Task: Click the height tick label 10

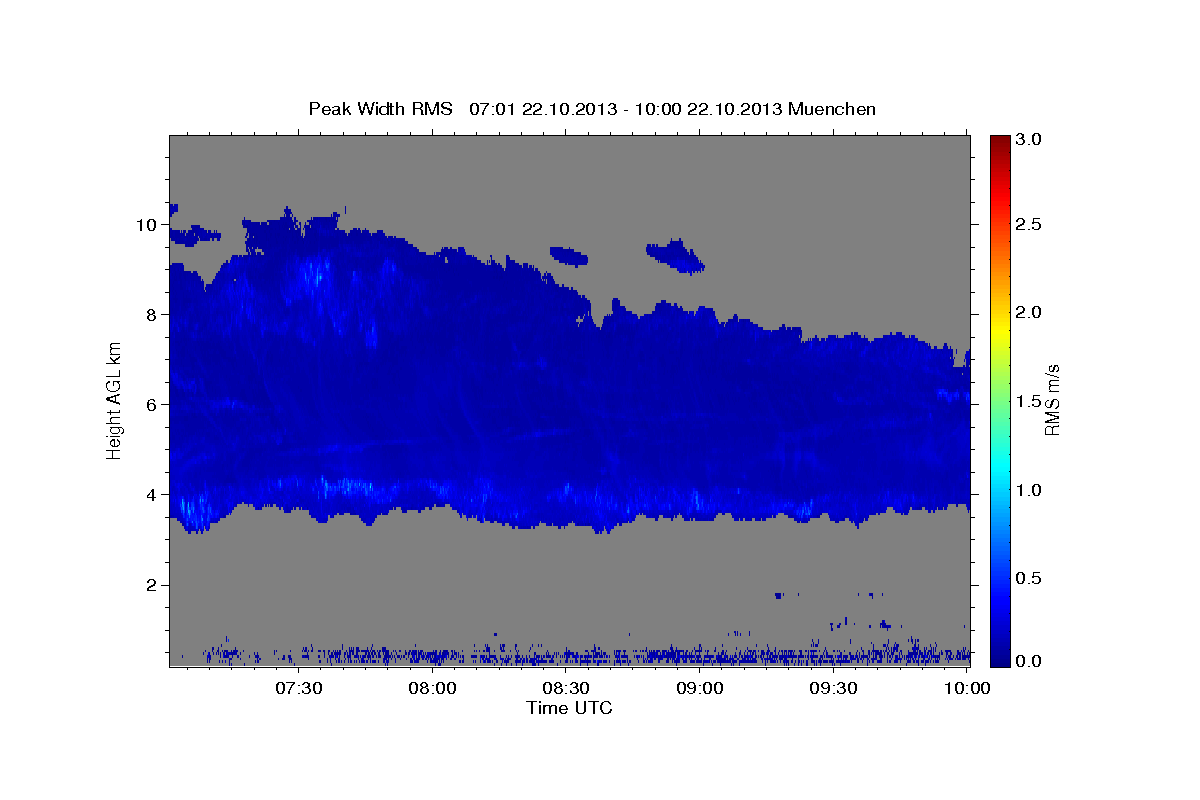Action: click(145, 225)
